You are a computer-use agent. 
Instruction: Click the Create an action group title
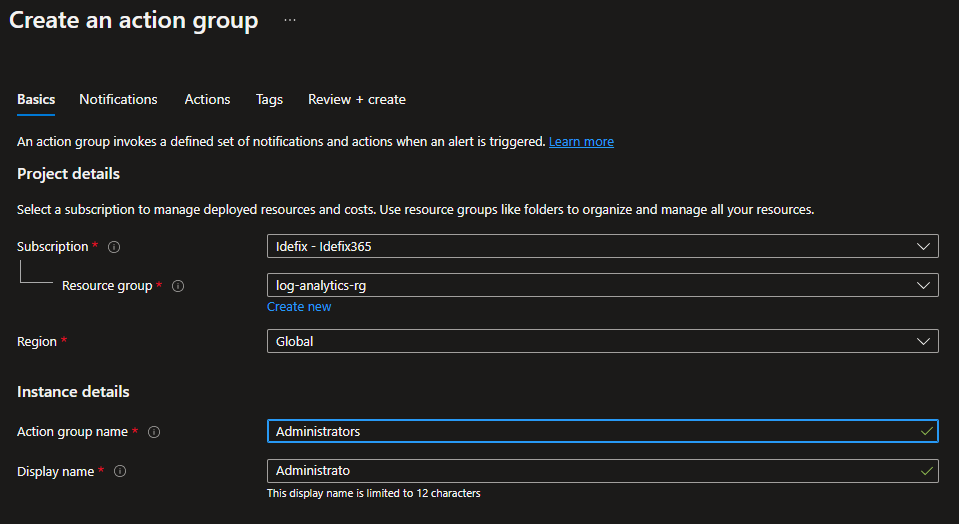point(134,21)
